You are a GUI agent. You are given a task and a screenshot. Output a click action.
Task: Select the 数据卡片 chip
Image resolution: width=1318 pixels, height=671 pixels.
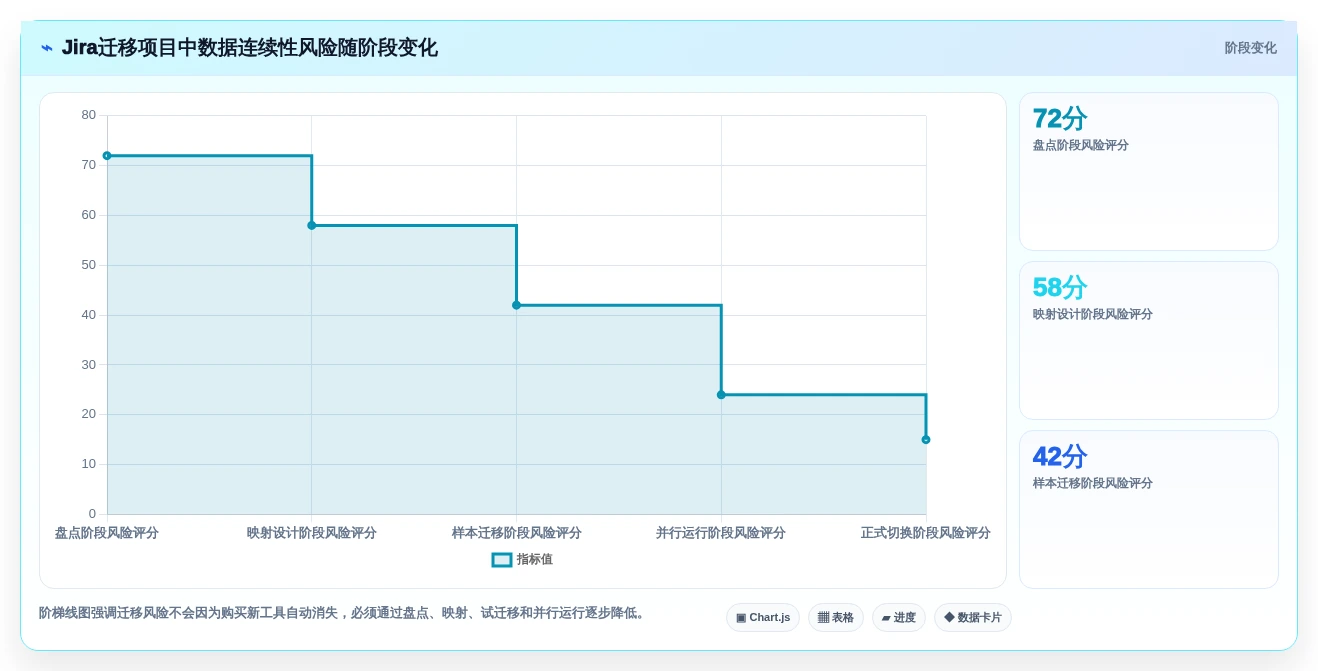pyautogui.click(x=973, y=617)
